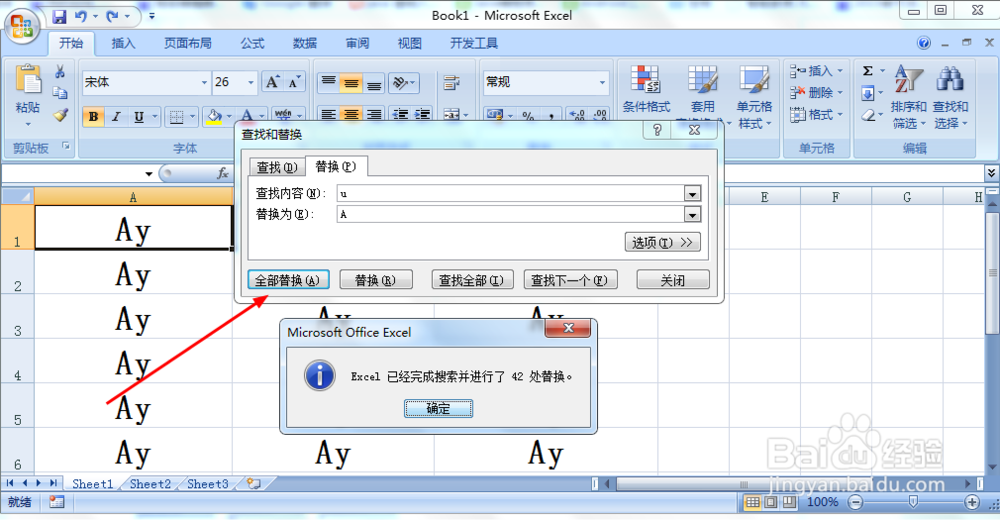Click 格式 format cells button
1000x520 pixels.
[x=816, y=115]
